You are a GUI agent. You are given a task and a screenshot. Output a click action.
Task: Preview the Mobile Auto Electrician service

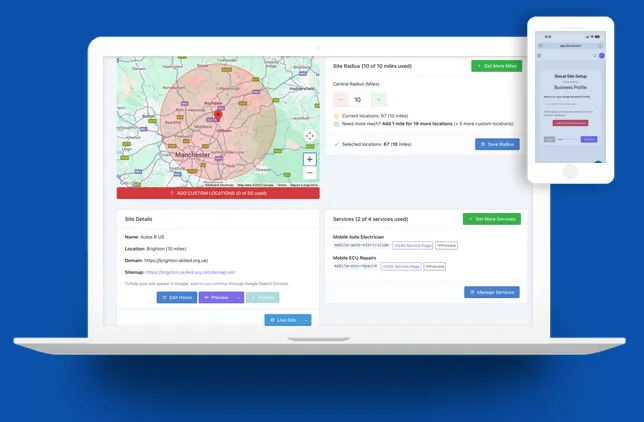446,245
